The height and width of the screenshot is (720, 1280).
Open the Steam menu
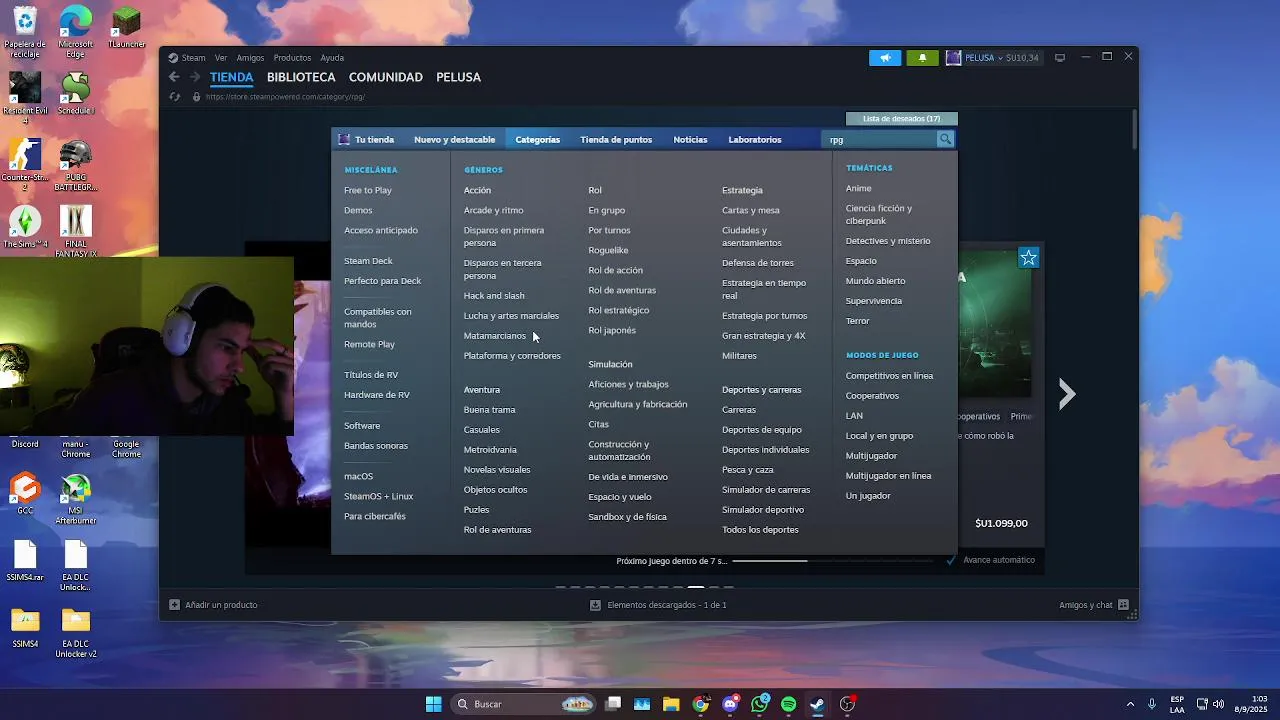[187, 58]
